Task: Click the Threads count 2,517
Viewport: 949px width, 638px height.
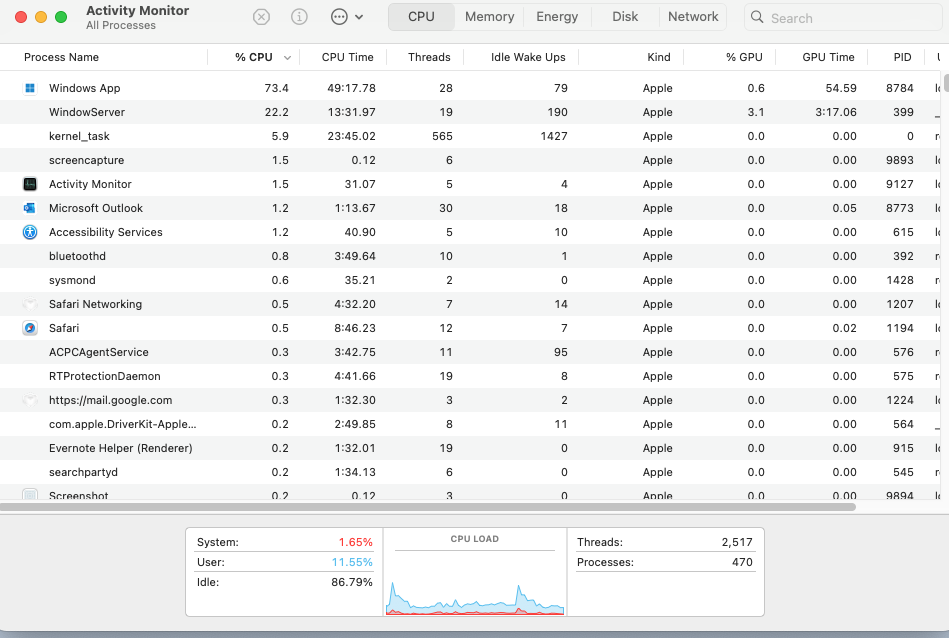Action: pos(737,542)
